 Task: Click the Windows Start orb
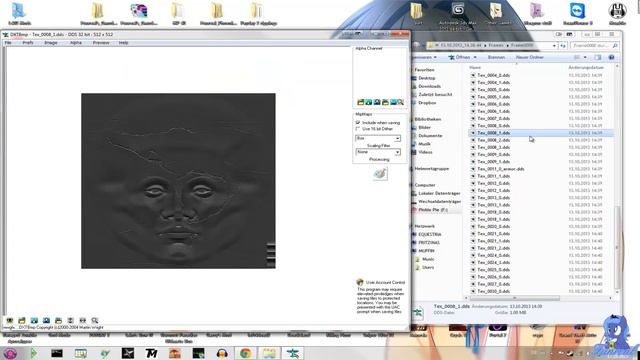[10, 353]
